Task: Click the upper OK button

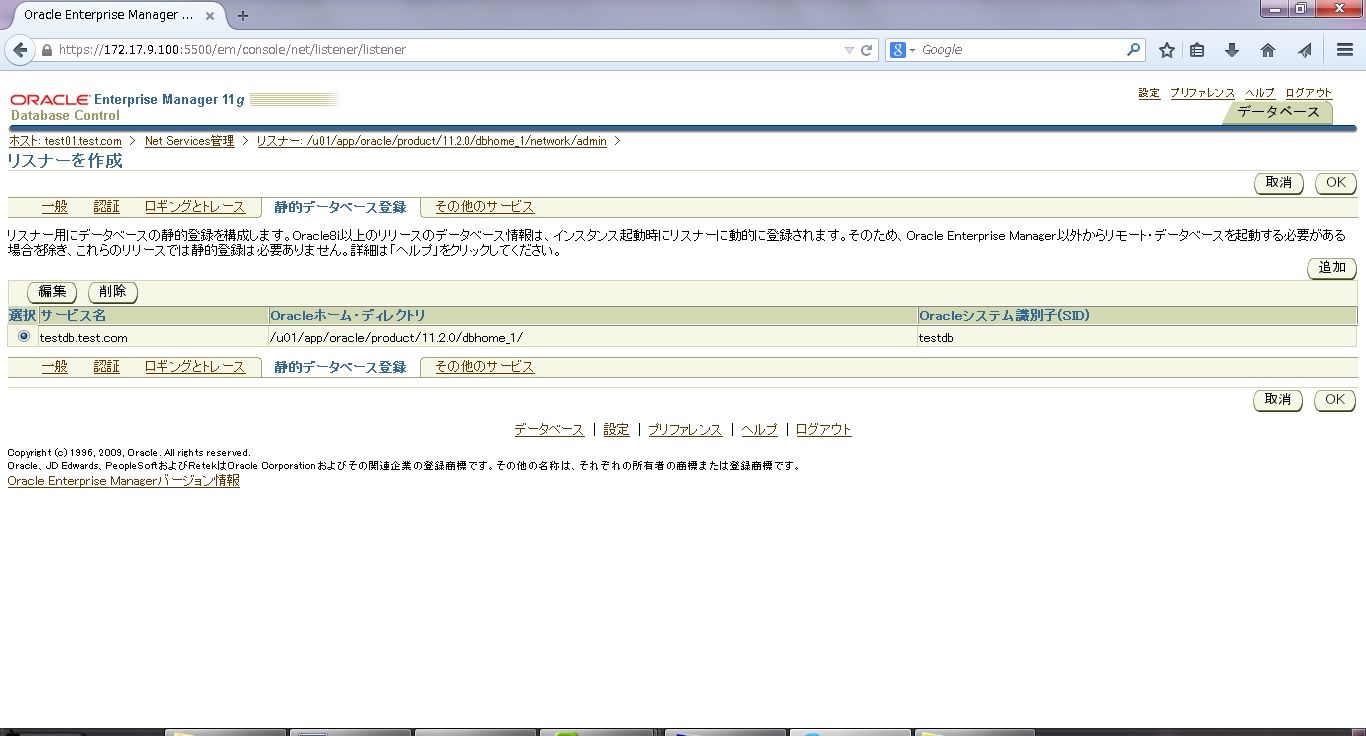Action: [x=1335, y=183]
